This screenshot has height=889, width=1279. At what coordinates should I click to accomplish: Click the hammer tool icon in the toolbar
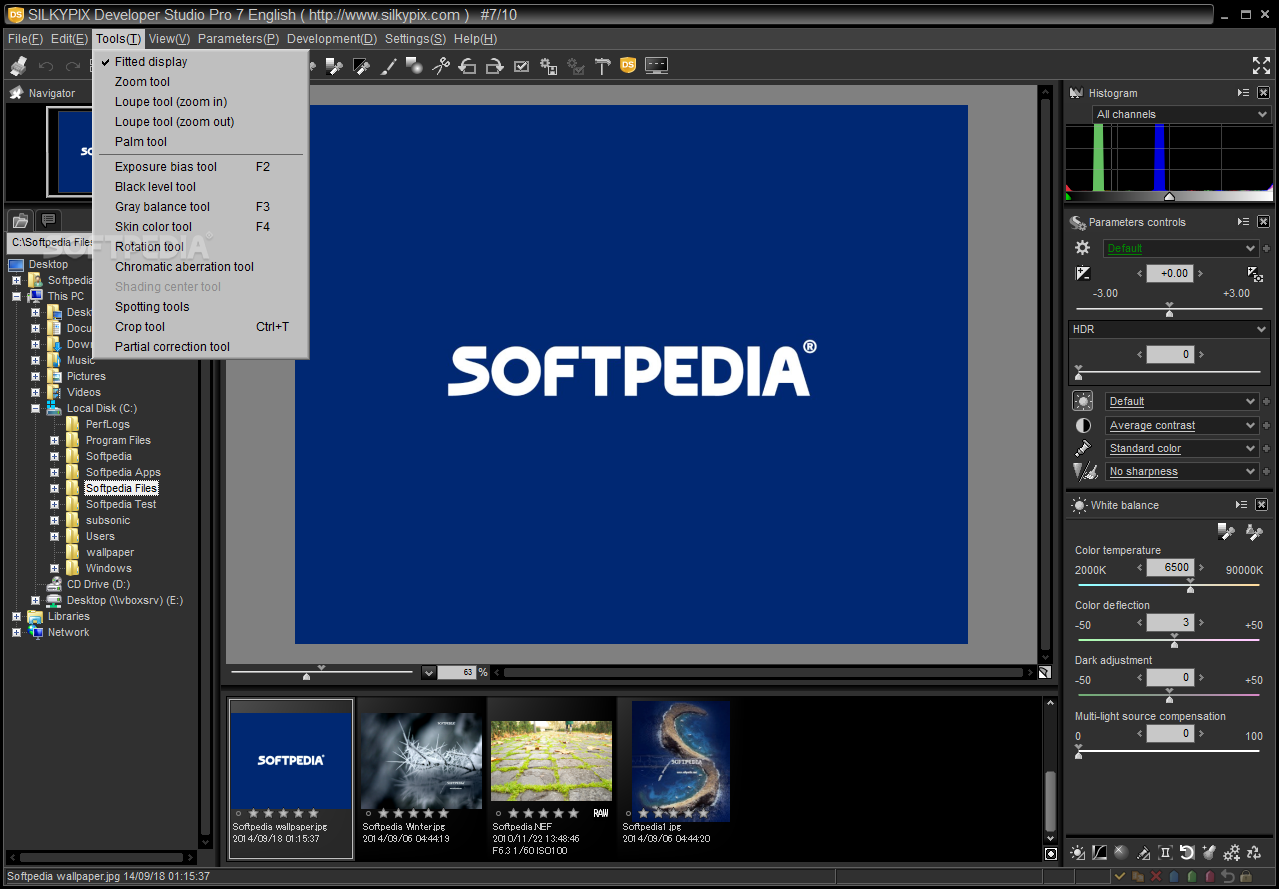[x=603, y=66]
